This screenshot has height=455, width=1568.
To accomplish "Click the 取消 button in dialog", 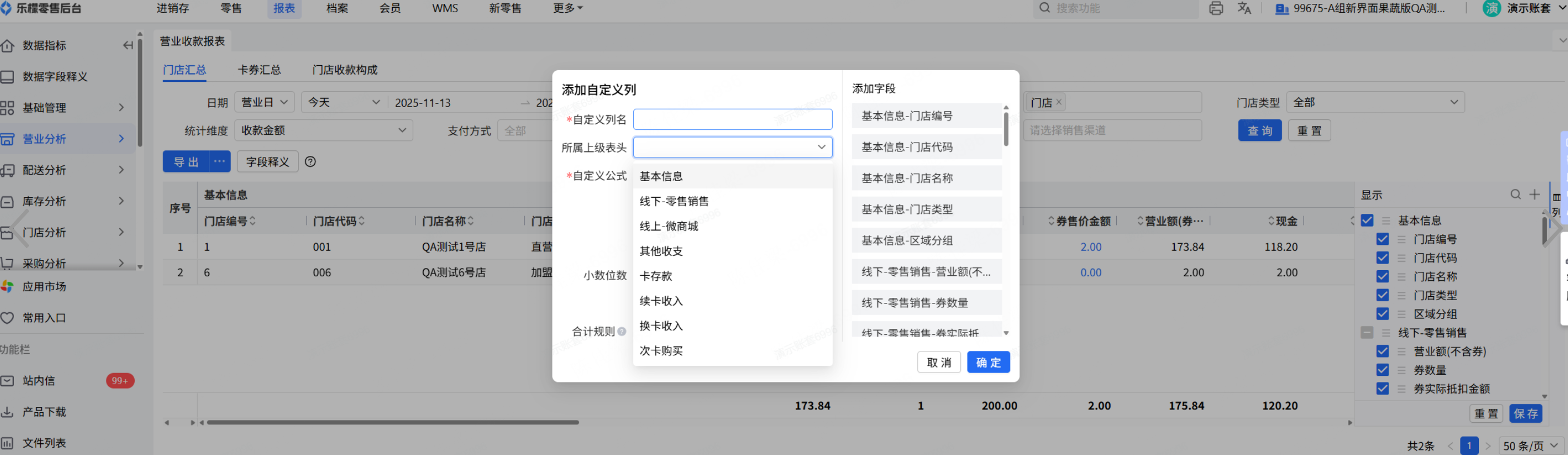I will (939, 363).
